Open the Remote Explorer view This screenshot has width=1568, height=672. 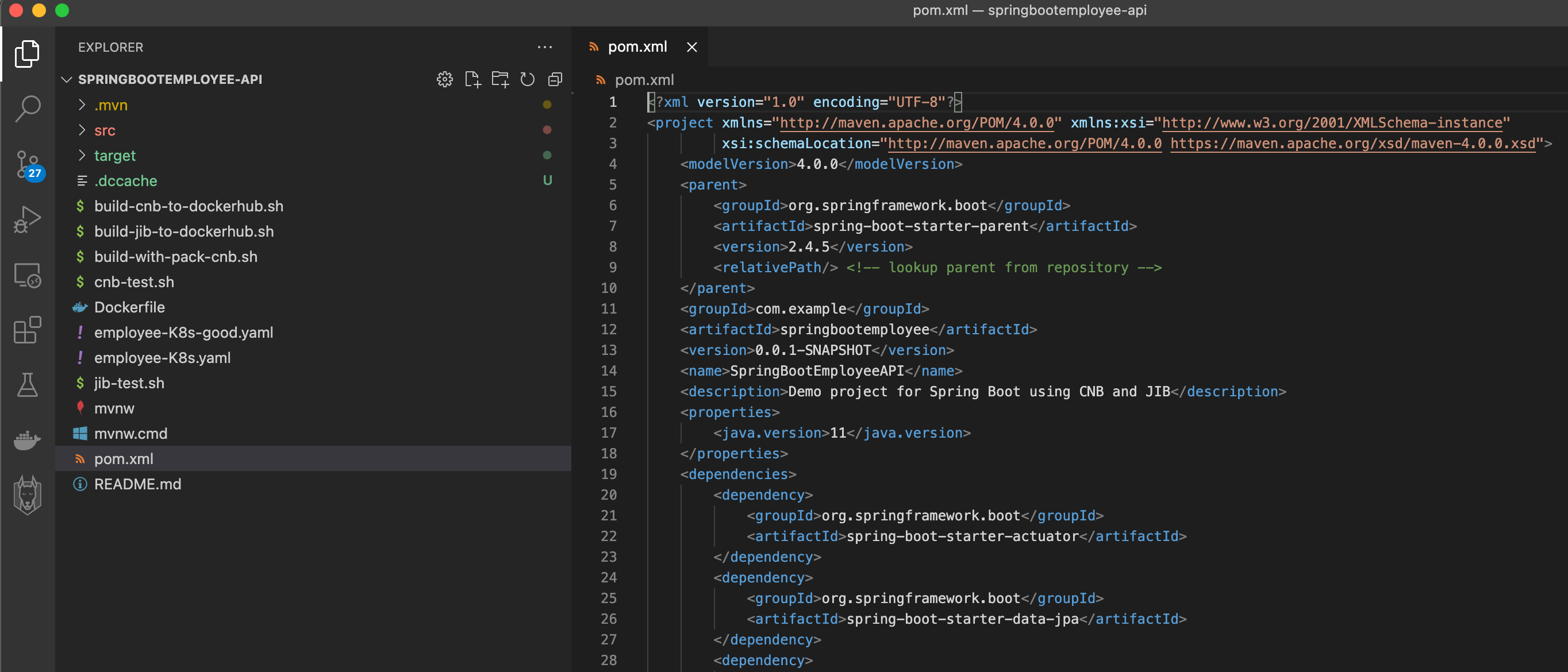(x=28, y=275)
